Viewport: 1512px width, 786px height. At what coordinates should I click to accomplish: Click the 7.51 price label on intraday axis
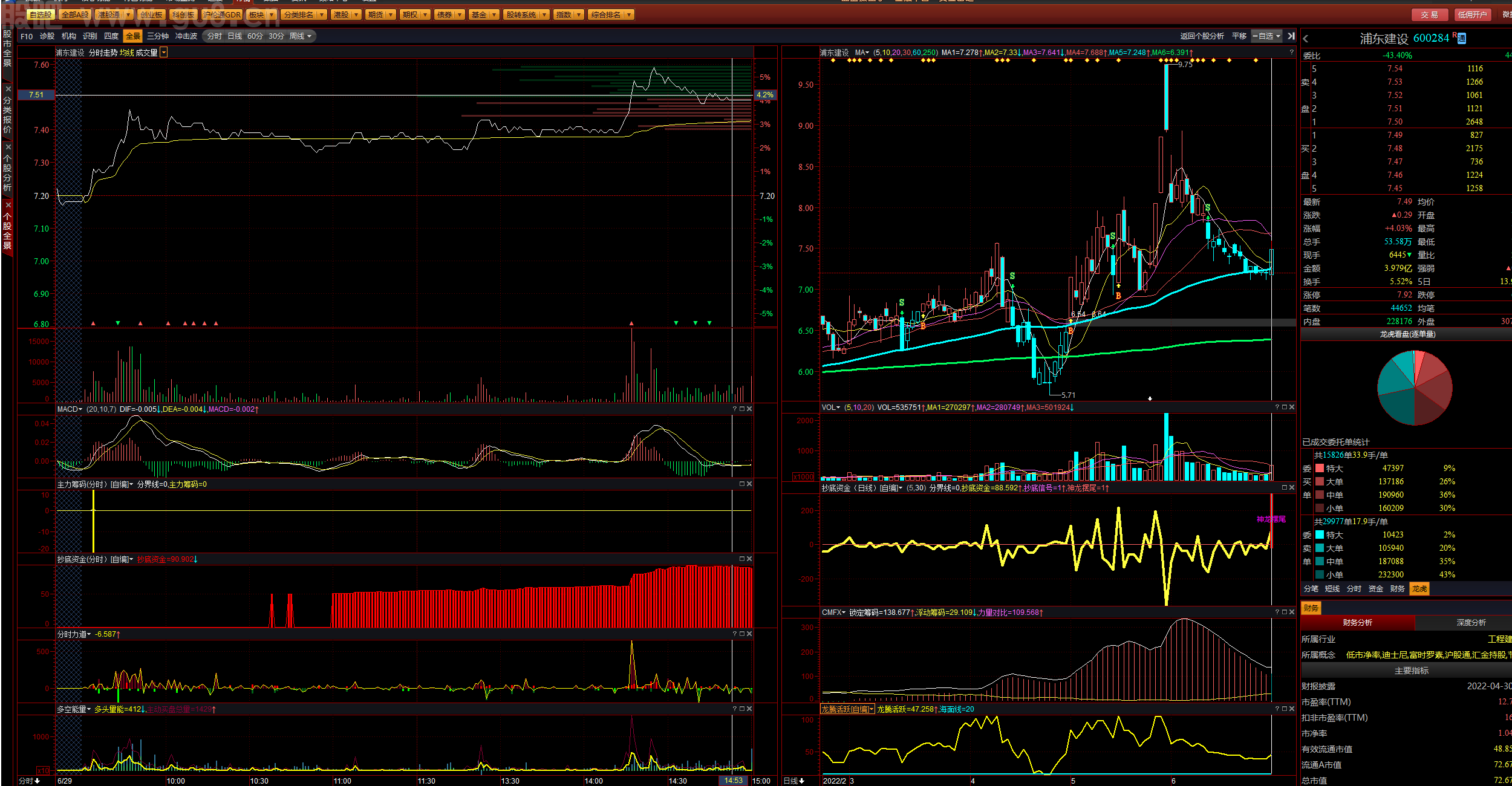pyautogui.click(x=36, y=95)
